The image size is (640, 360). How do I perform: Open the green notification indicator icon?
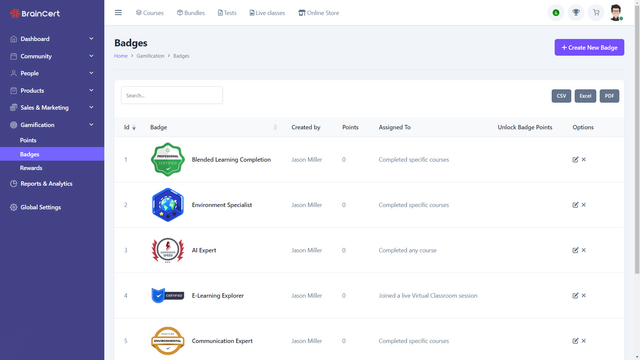[x=556, y=13]
